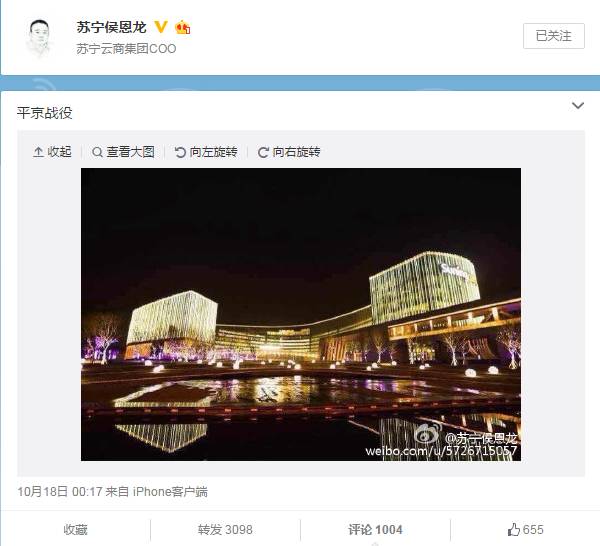600x546 pixels.
Task: Click the Weibo eye logo watermark
Action: click(428, 435)
